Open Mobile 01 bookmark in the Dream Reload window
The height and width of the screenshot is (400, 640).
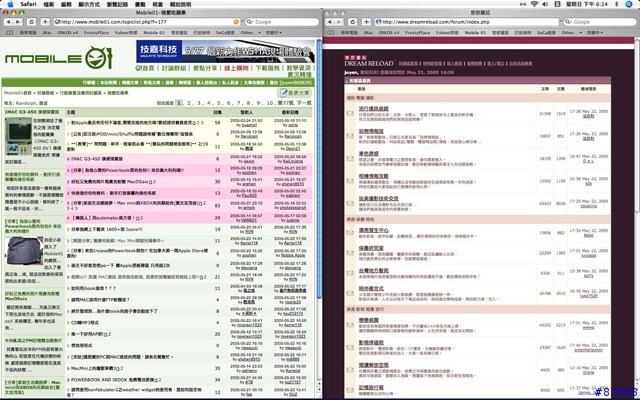point(475,33)
